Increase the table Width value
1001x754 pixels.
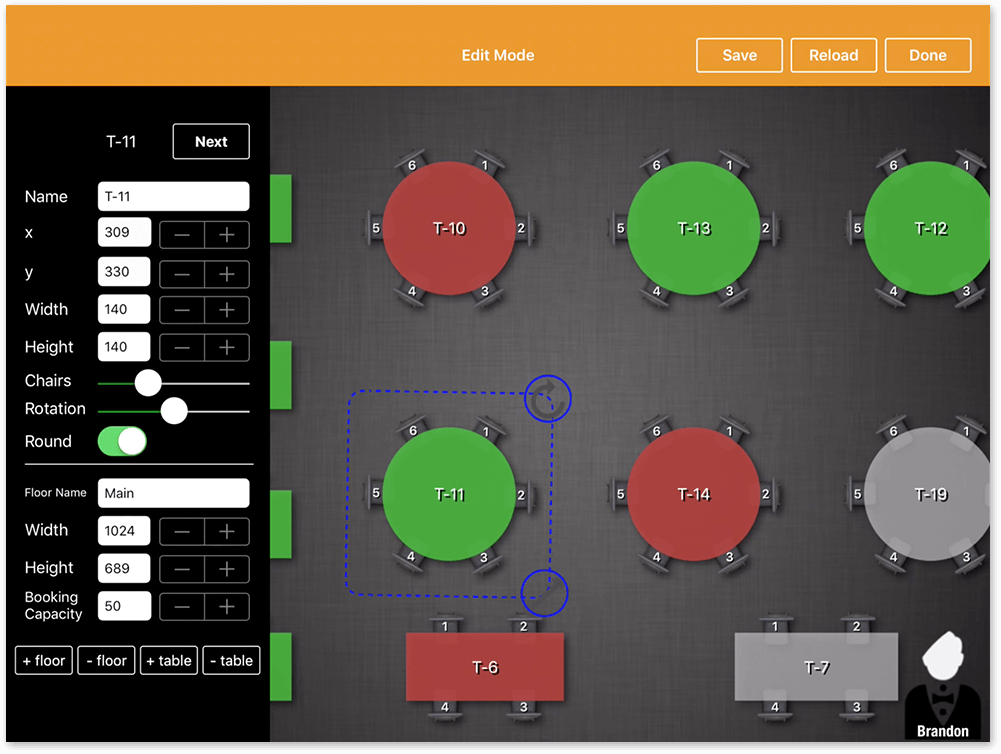(227, 310)
